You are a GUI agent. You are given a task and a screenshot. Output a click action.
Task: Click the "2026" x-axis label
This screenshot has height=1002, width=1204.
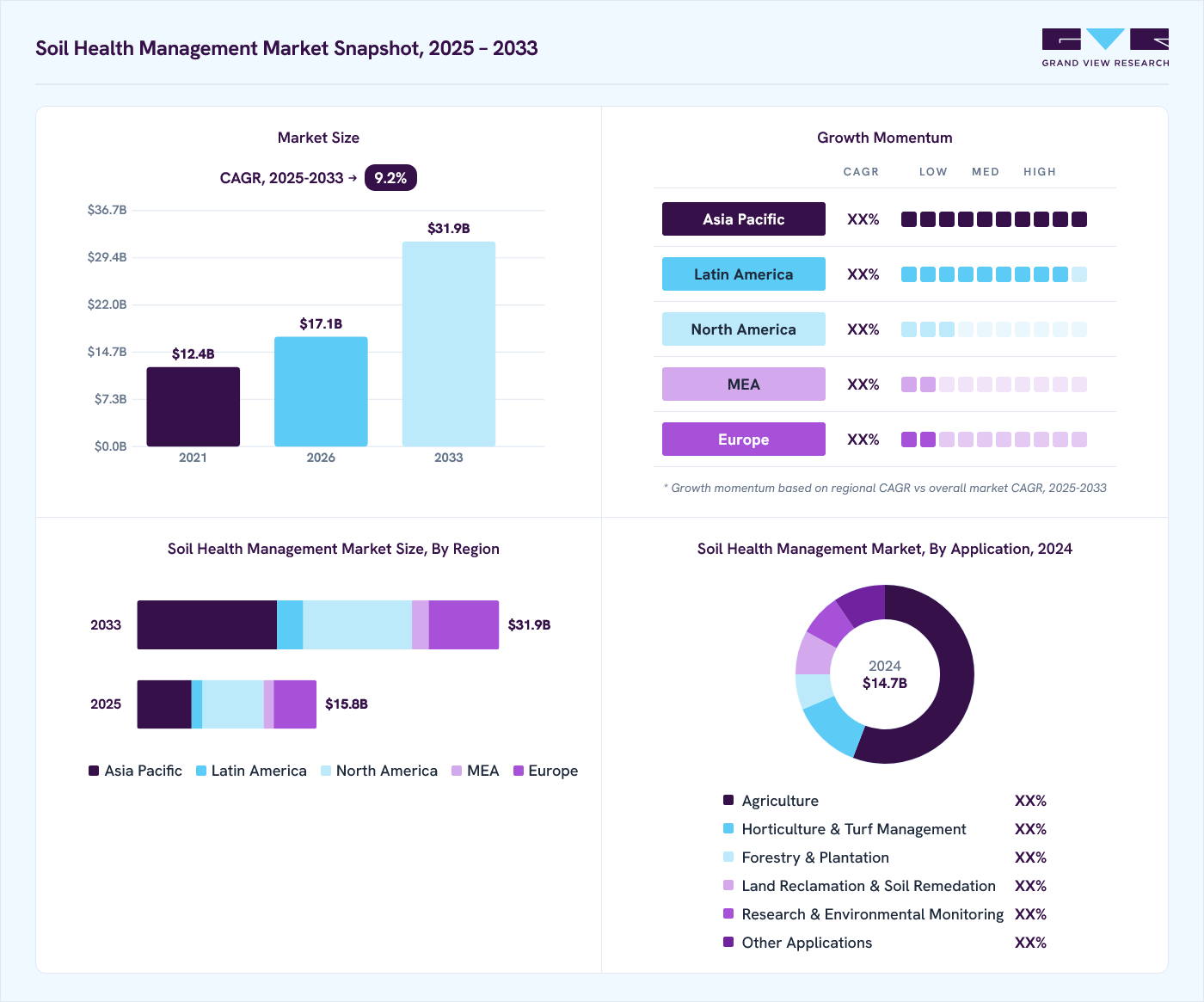coord(321,458)
